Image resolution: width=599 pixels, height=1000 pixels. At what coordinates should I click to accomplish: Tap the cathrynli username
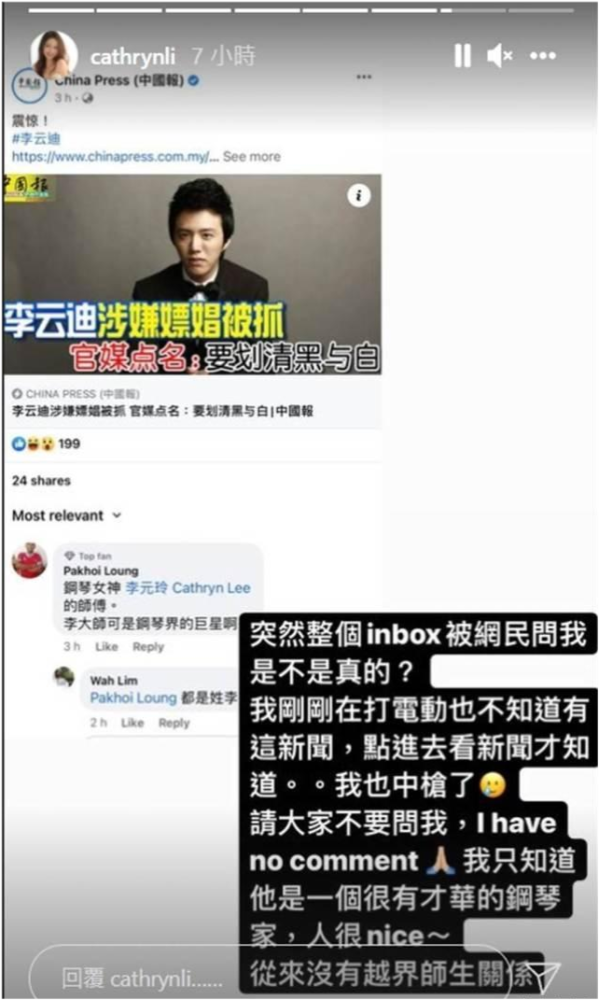tap(133, 57)
